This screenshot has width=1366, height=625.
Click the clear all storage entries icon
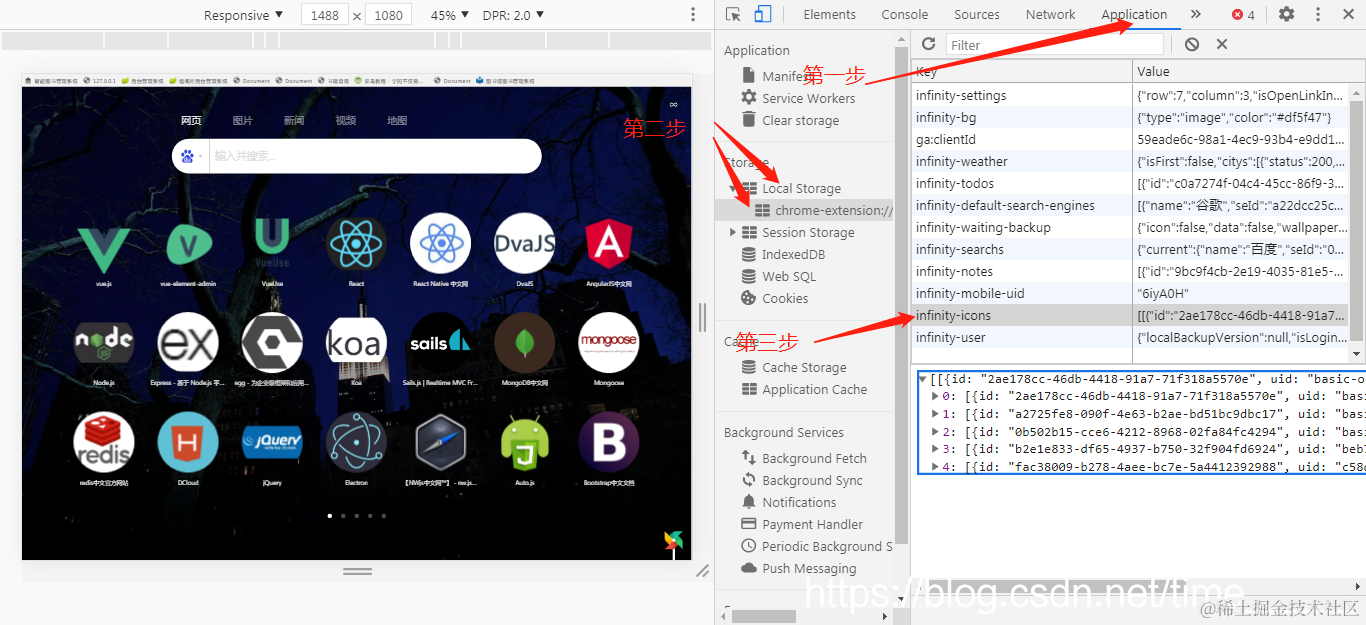1191,44
